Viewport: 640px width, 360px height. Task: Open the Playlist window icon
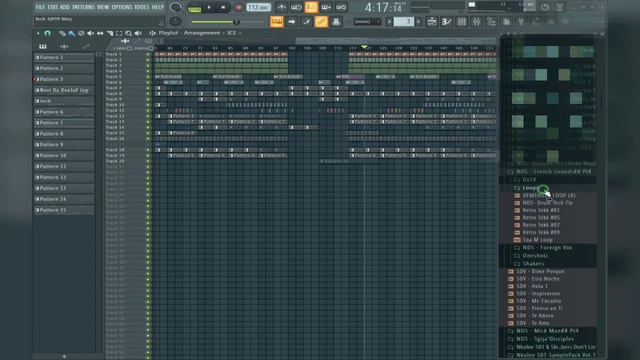coord(432,22)
